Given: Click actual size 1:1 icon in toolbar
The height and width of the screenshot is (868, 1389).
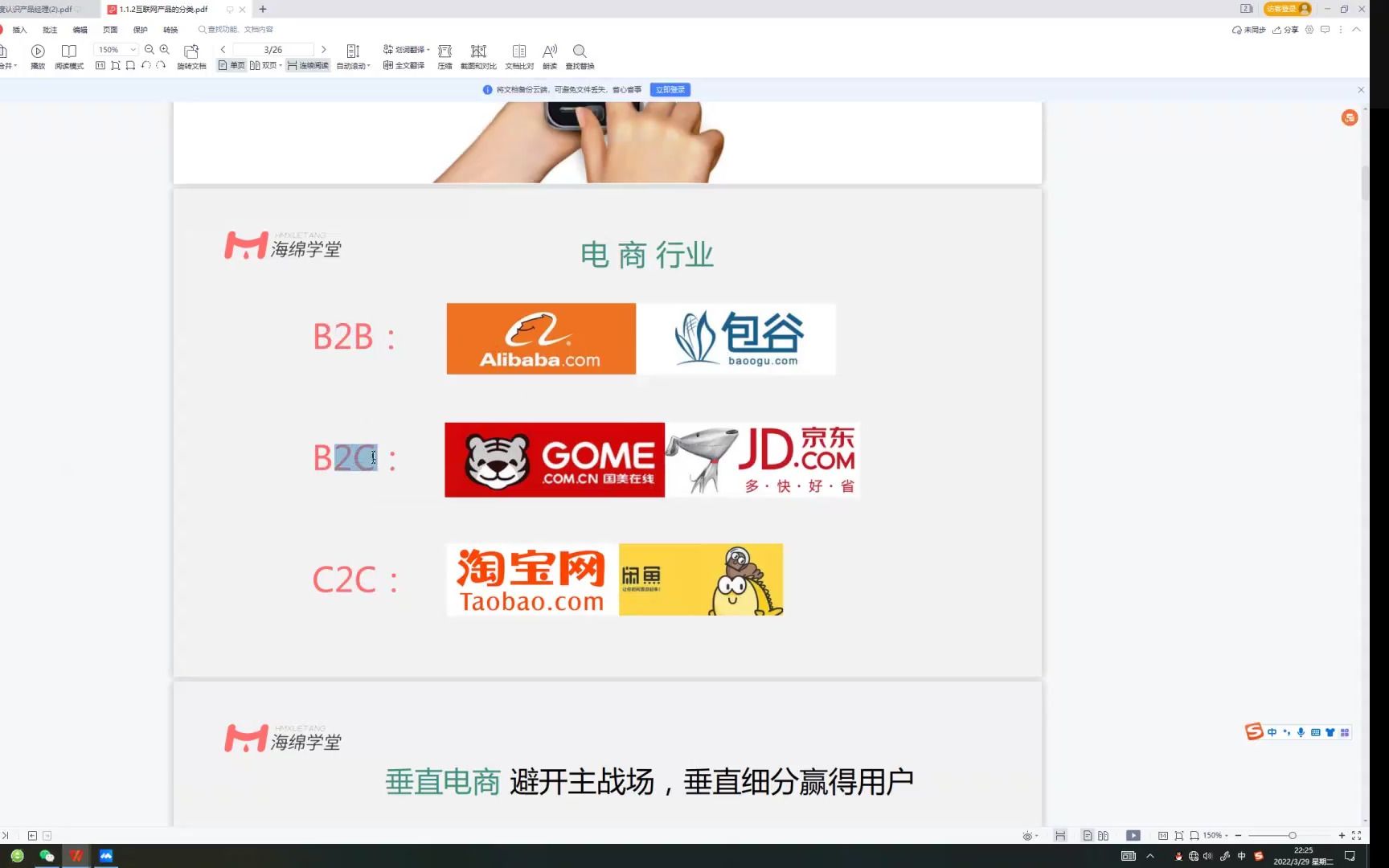Looking at the screenshot, I should [x=100, y=65].
